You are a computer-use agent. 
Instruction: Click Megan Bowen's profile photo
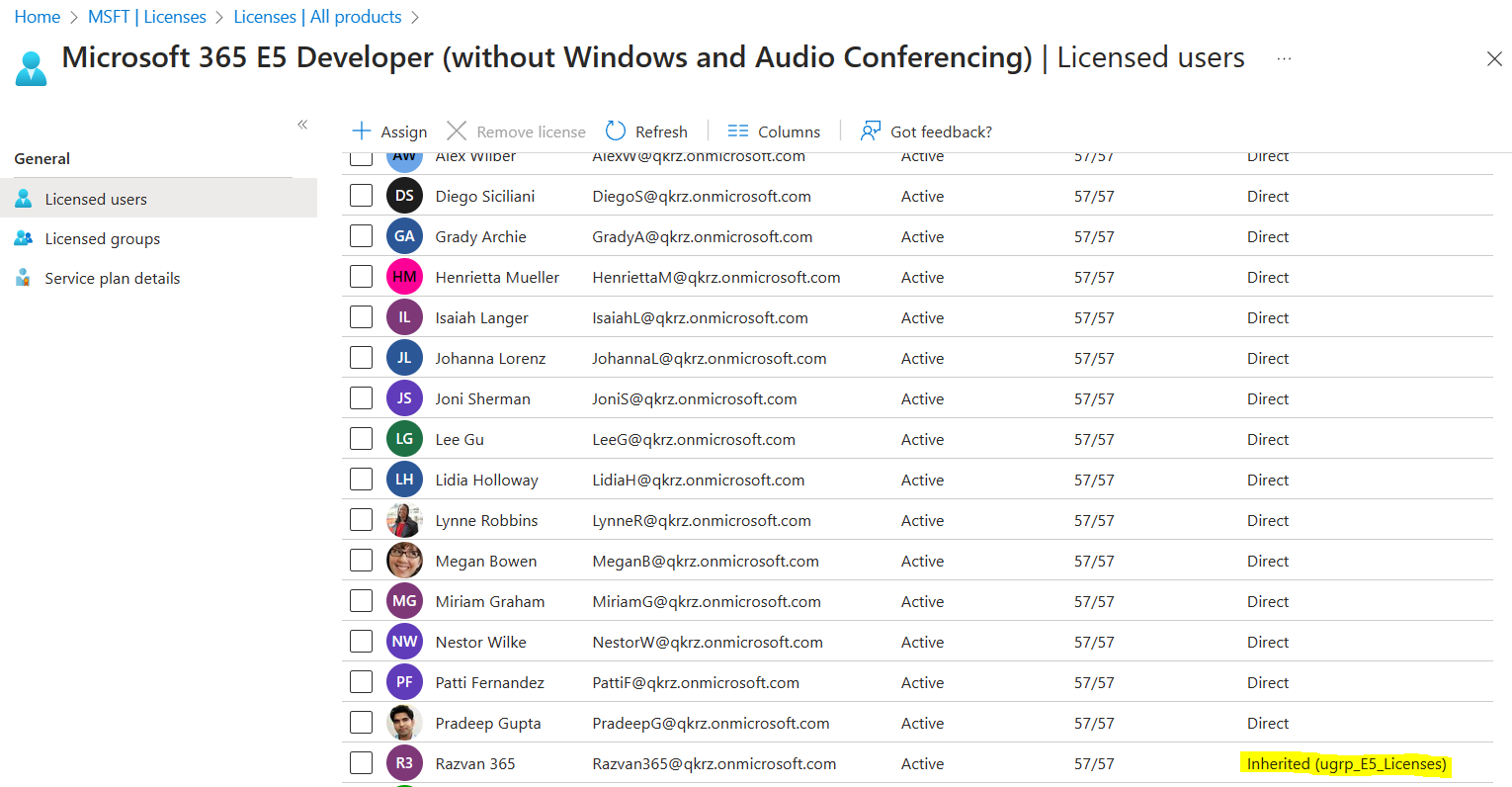[404, 561]
